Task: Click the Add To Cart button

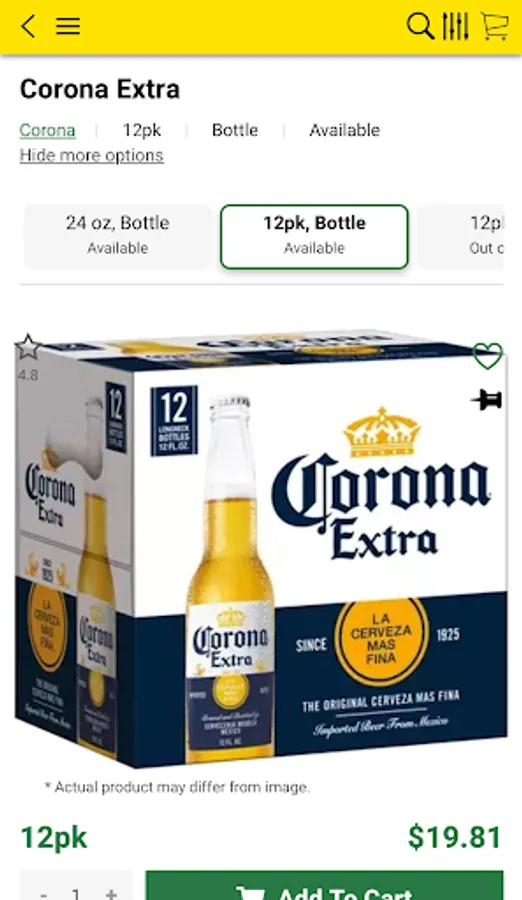Action: tap(324, 887)
